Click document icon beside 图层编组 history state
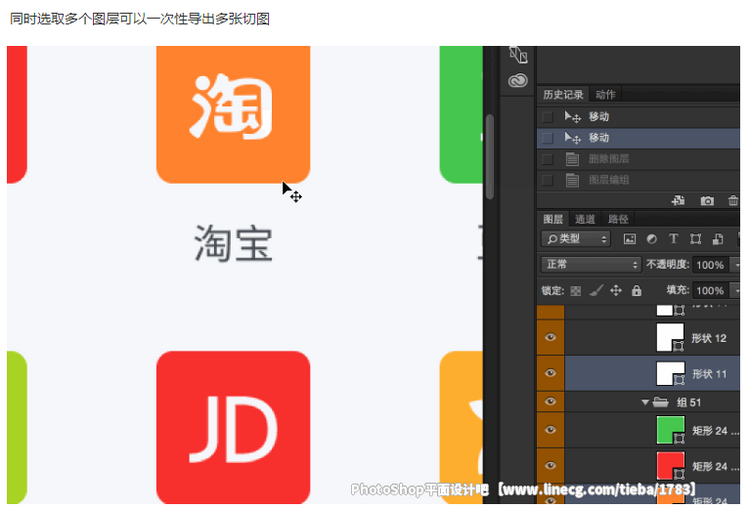 point(572,180)
